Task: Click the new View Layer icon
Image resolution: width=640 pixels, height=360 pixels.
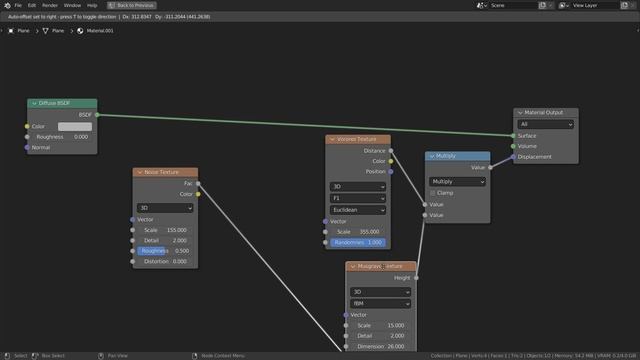Action: (624, 5)
